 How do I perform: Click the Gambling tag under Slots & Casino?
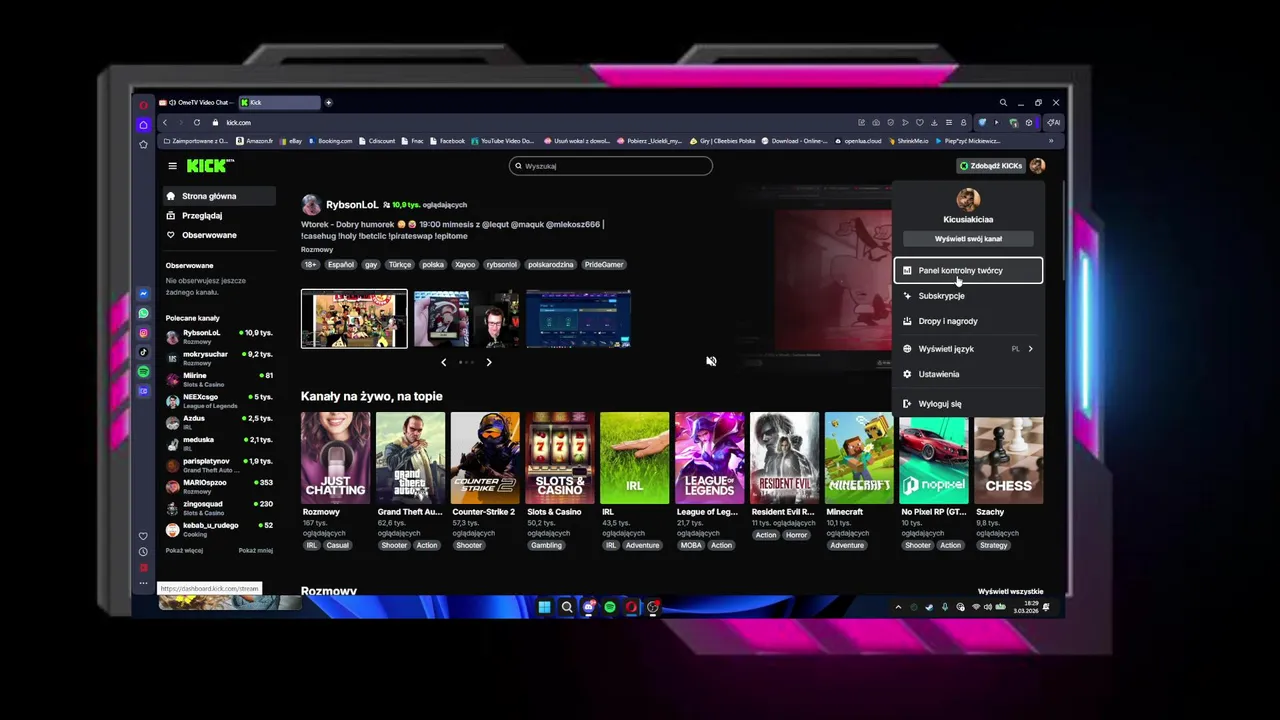(x=546, y=546)
